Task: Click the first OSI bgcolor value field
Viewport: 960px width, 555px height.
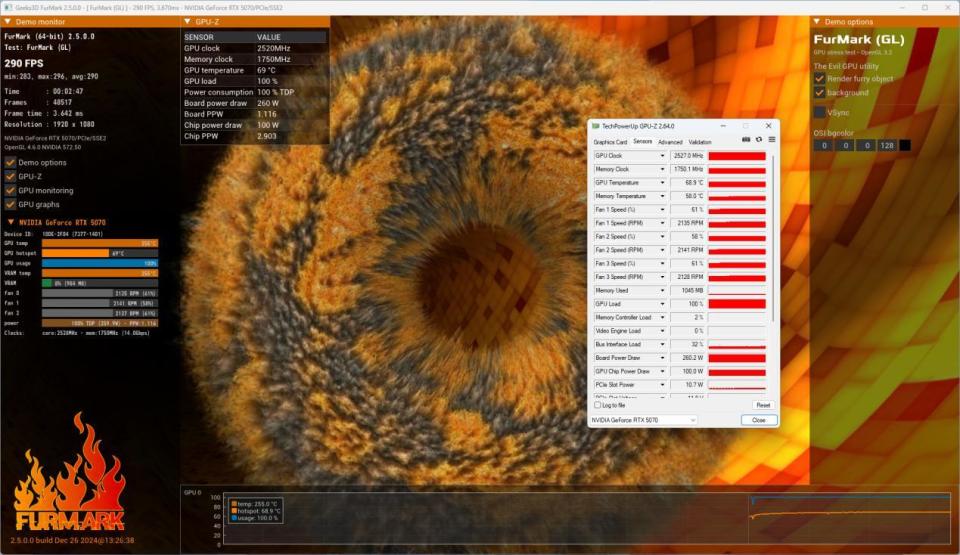Action: [x=824, y=145]
